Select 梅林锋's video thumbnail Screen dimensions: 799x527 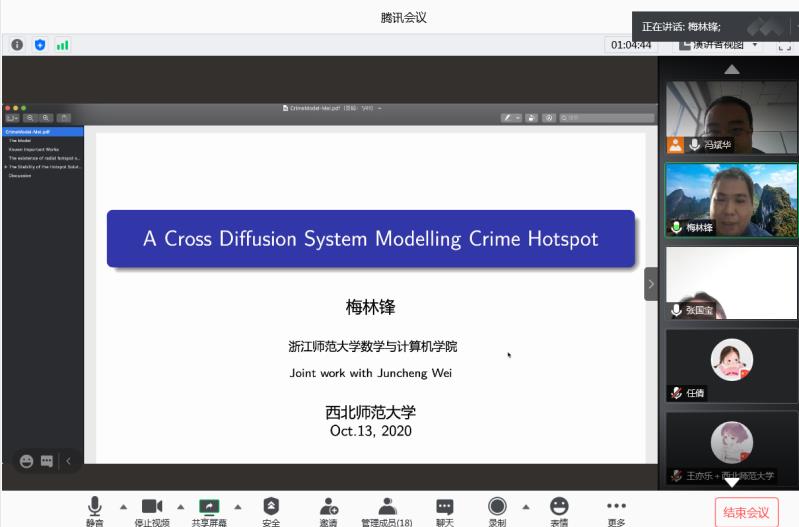[x=731, y=198]
